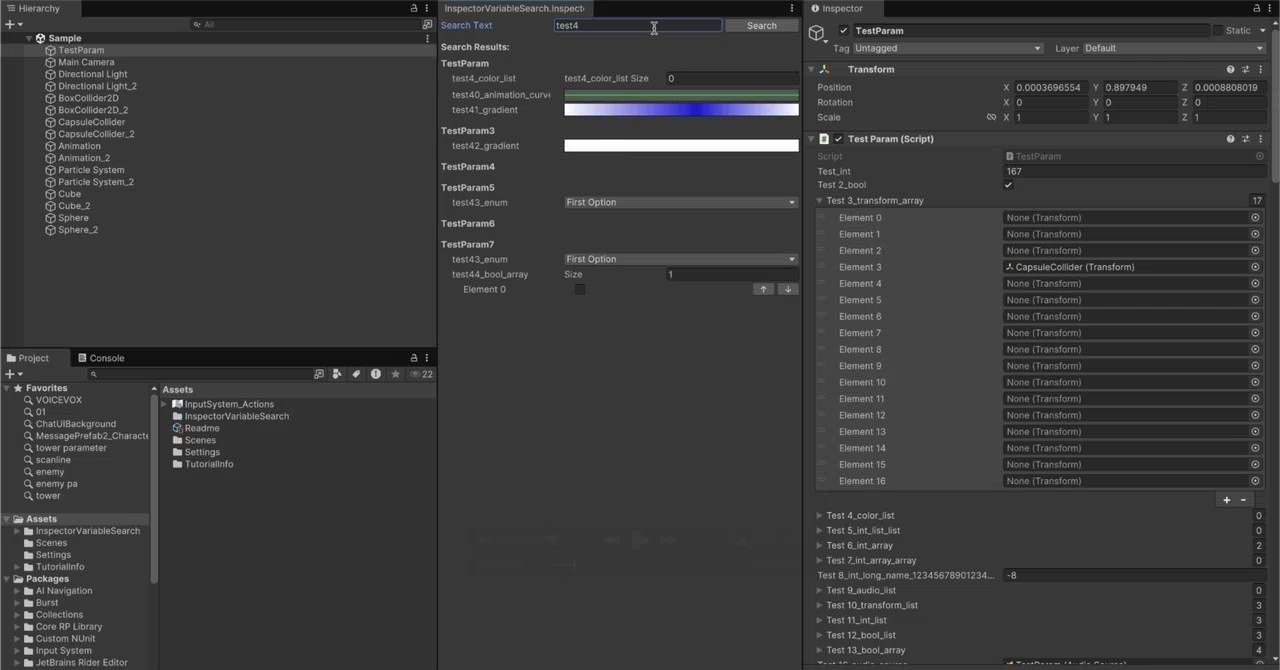Image resolution: width=1280 pixels, height=670 pixels.
Task: Toggle Test 2_bool checkbox
Action: point(1008,185)
